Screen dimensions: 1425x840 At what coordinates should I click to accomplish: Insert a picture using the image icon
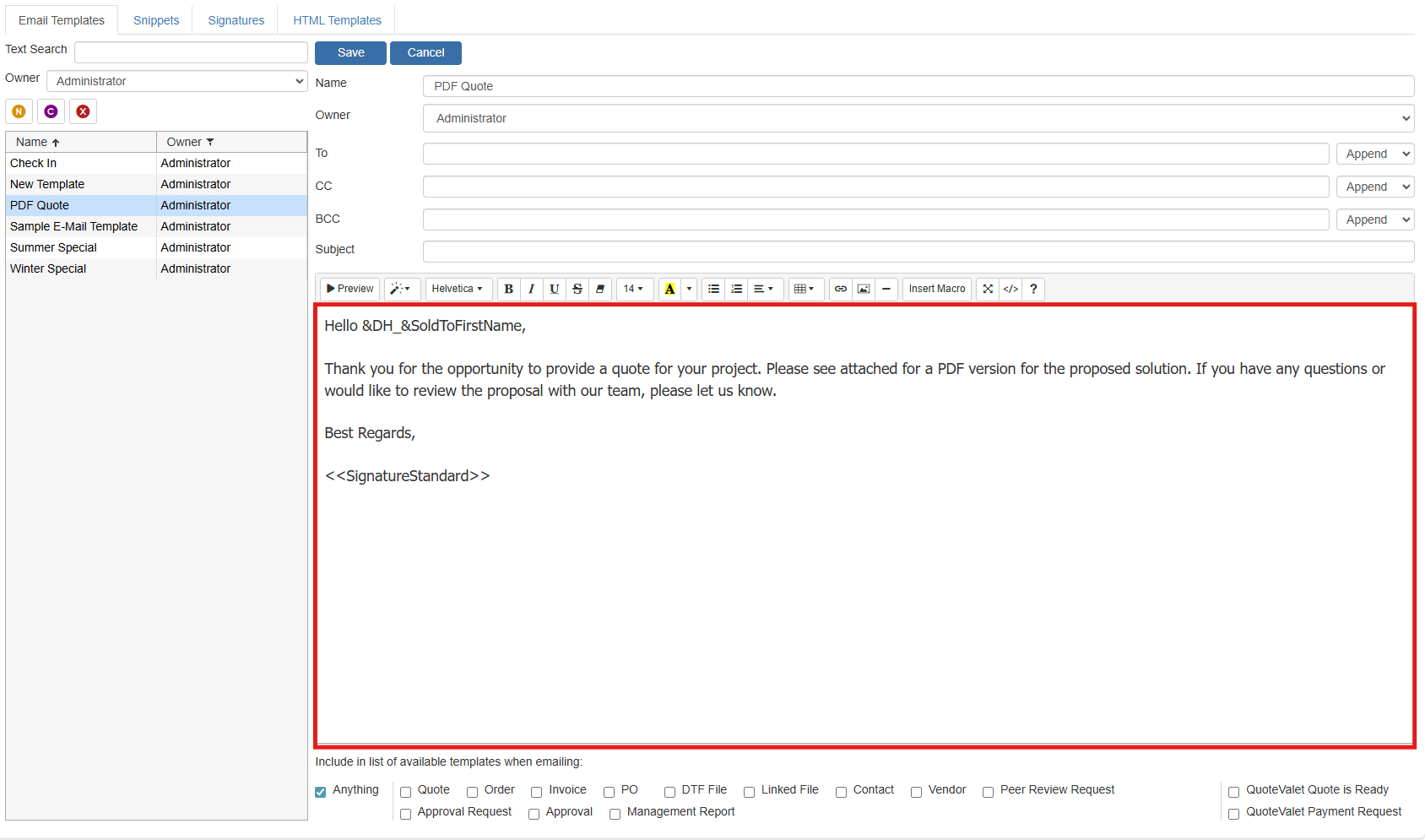click(864, 289)
